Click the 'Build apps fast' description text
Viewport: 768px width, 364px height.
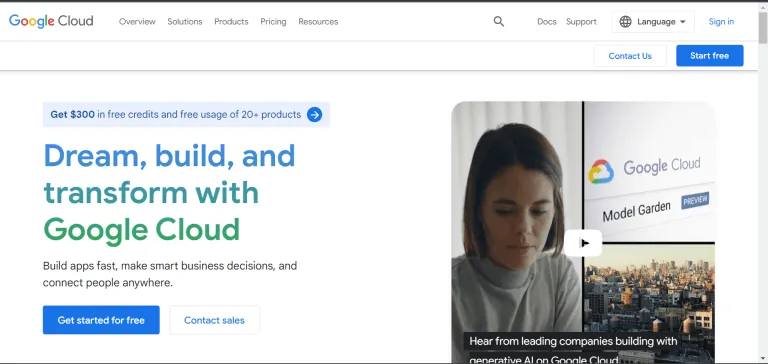[x=170, y=274]
